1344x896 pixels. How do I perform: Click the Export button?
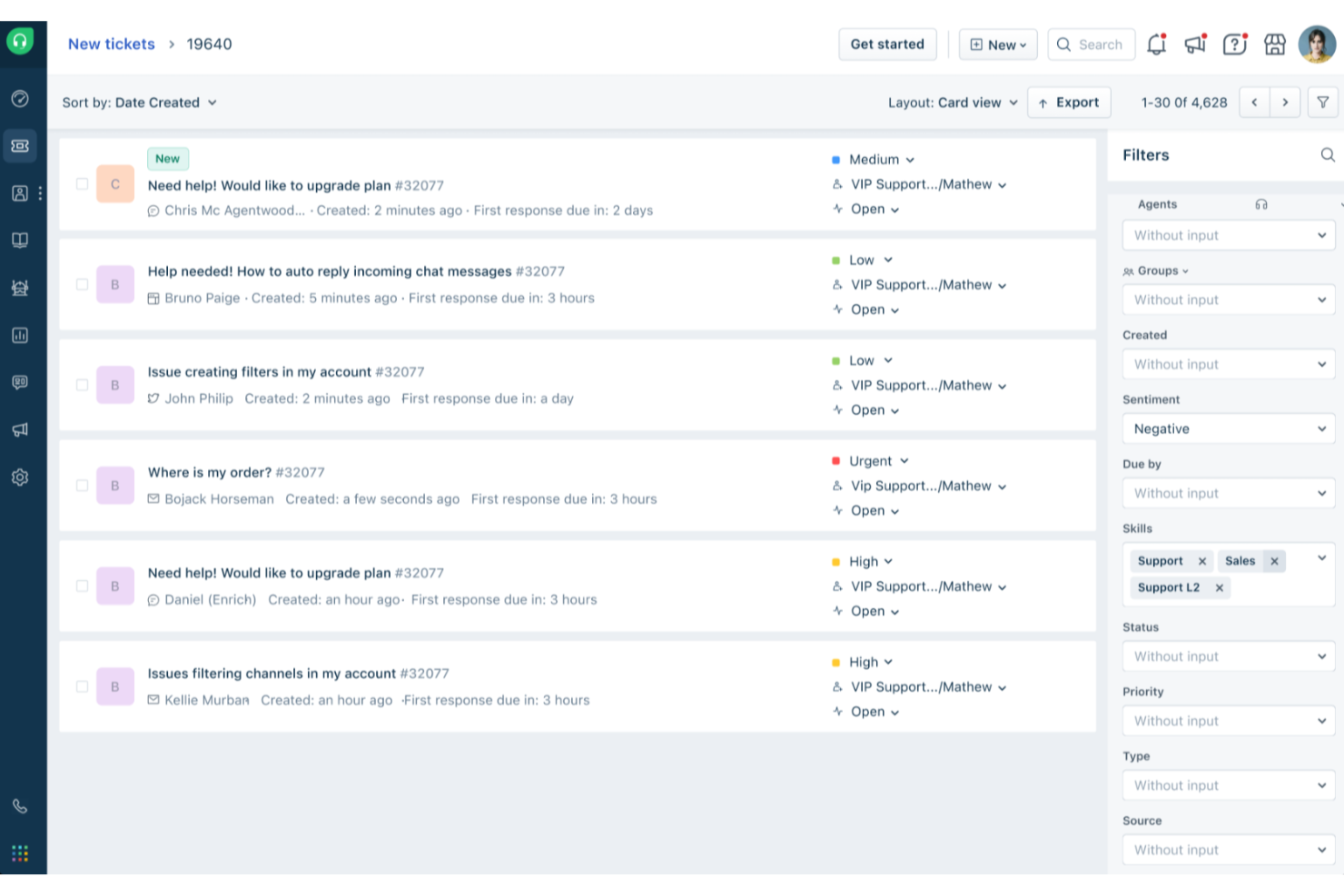(1069, 102)
